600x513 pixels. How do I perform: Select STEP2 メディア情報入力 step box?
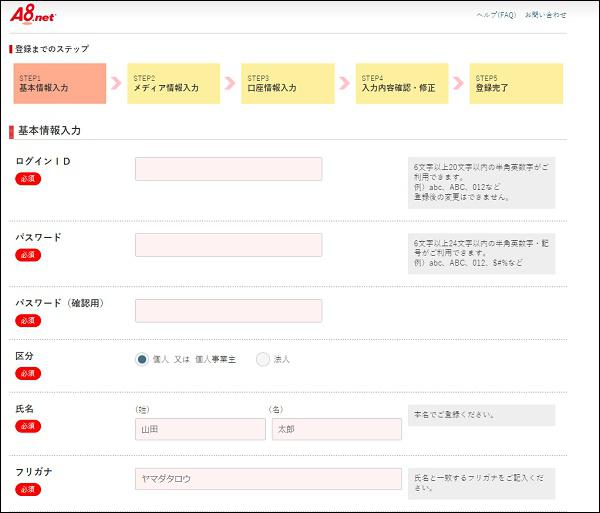point(174,83)
